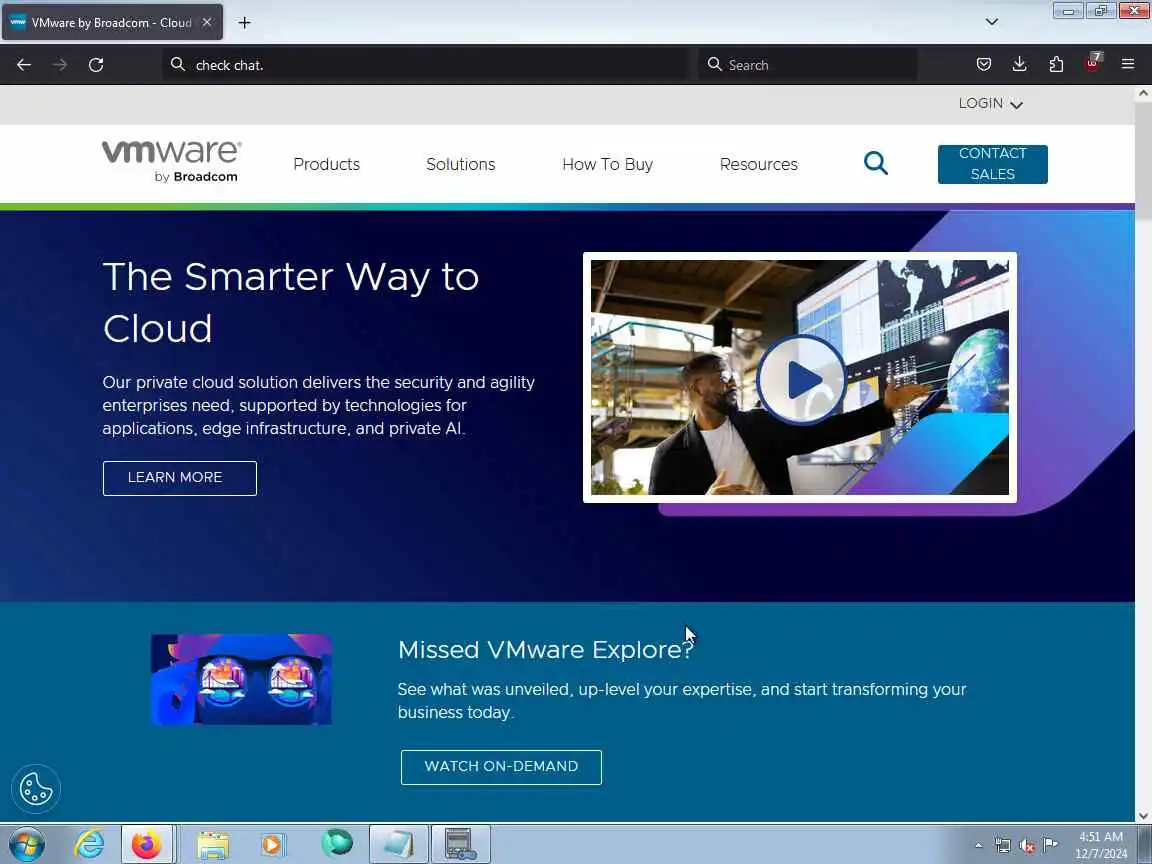Click the address bar showing check chat.
1152x864 pixels.
point(426,65)
